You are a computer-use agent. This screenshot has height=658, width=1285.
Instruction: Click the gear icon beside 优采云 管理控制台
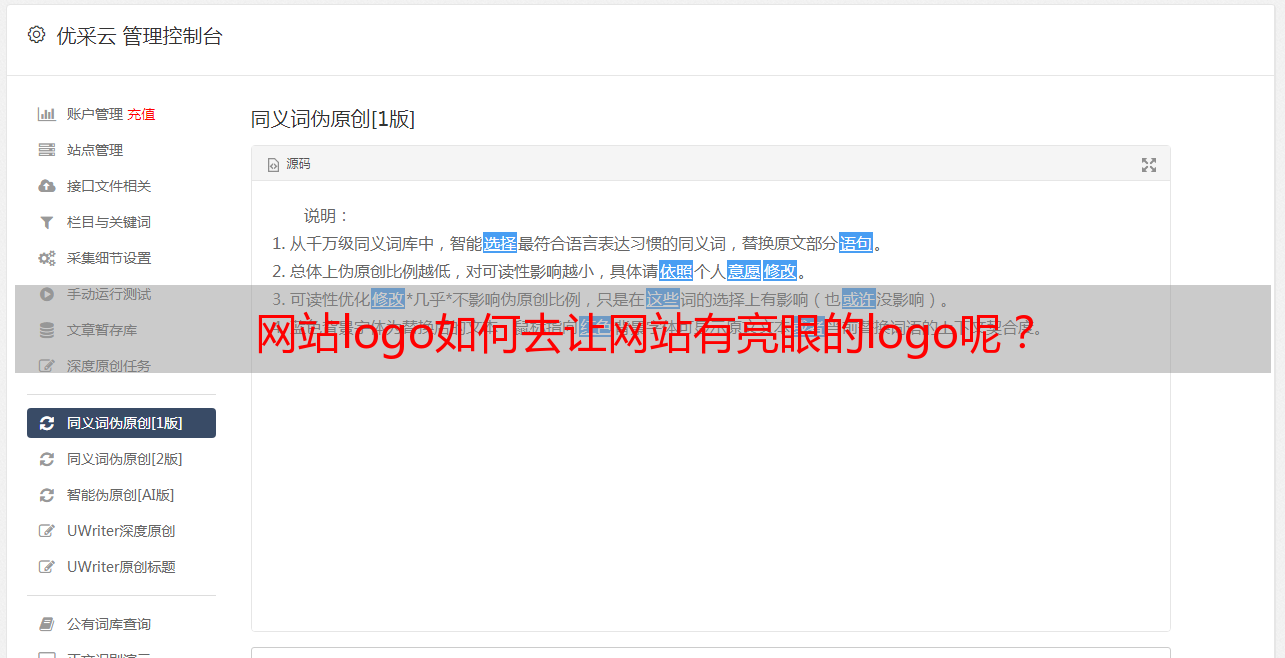click(x=37, y=35)
